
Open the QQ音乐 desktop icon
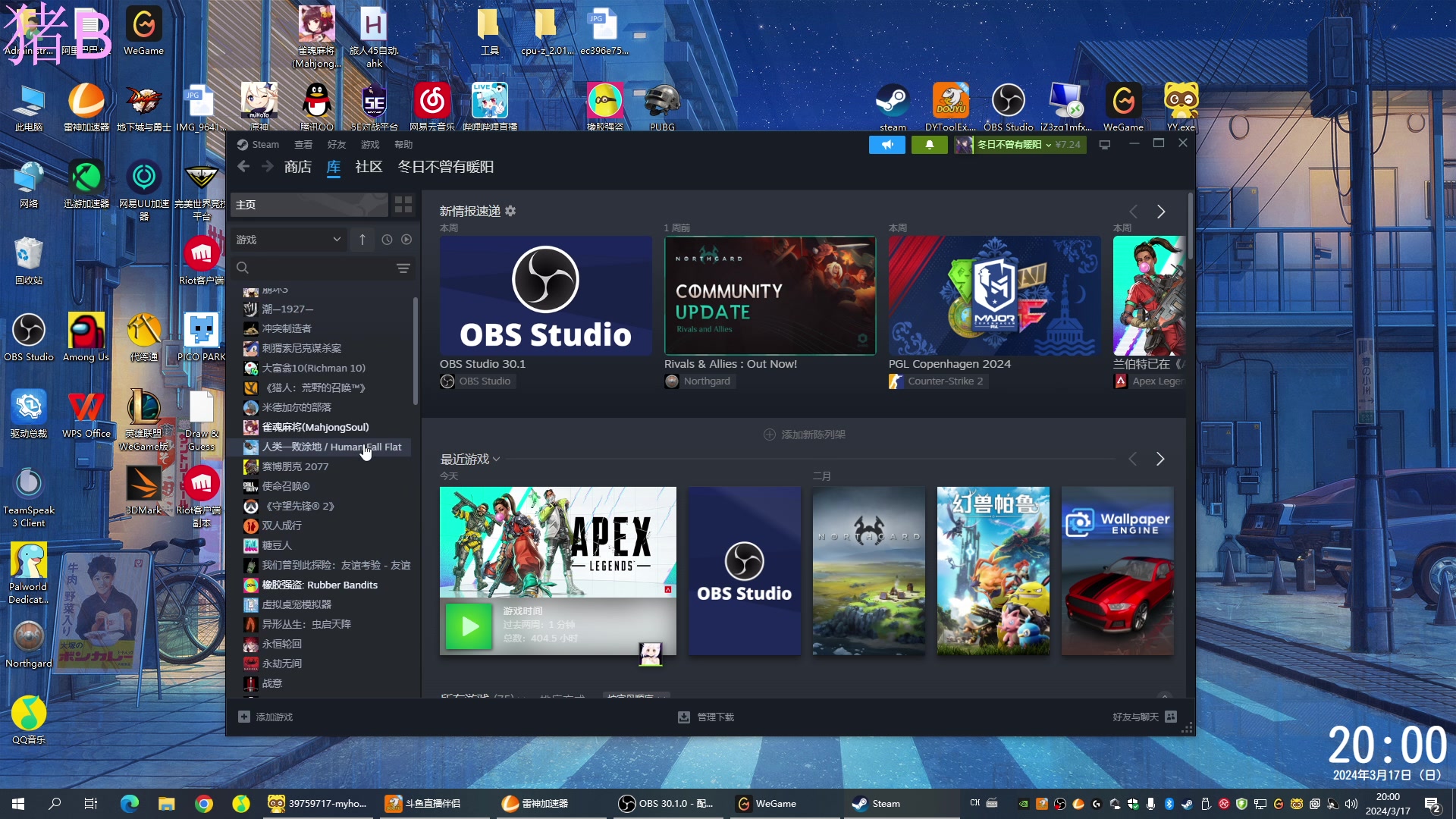(29, 720)
